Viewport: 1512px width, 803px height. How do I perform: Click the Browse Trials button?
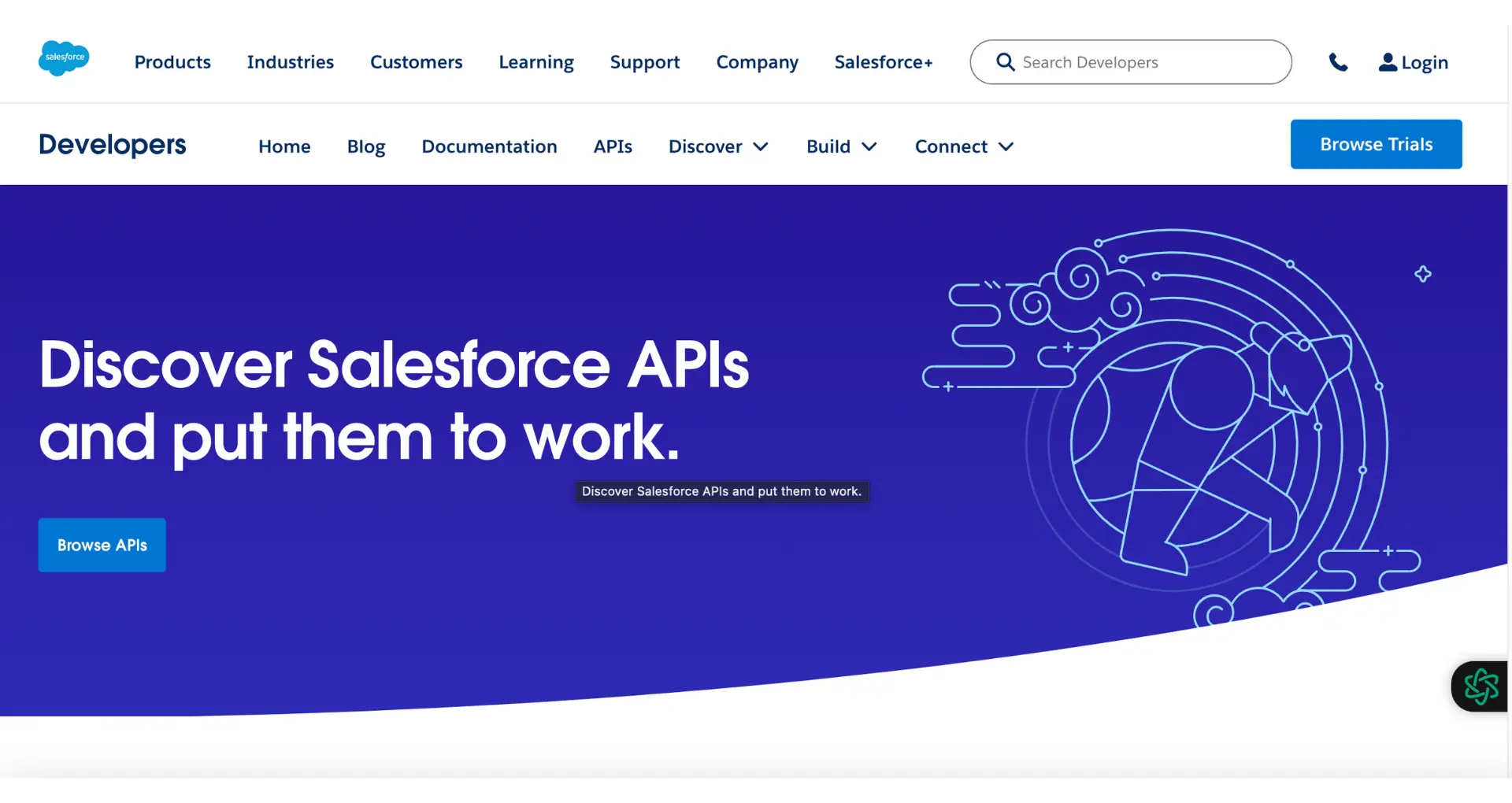point(1376,144)
